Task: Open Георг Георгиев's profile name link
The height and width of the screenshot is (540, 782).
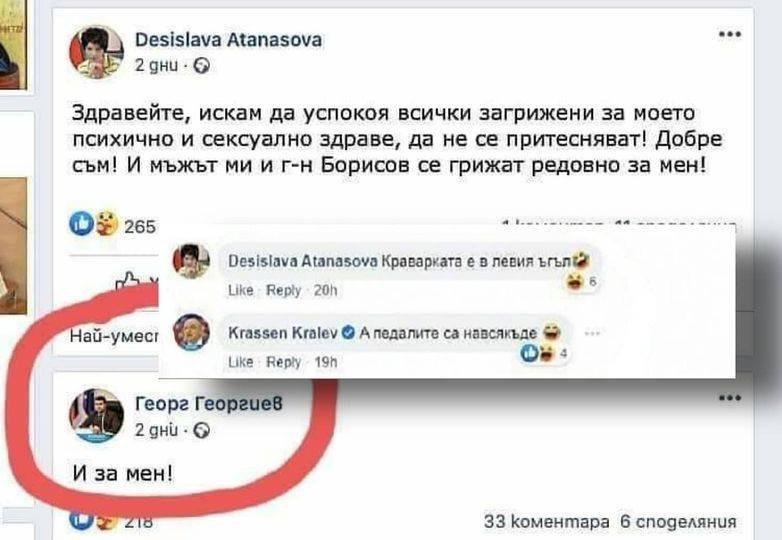Action: tap(208, 403)
